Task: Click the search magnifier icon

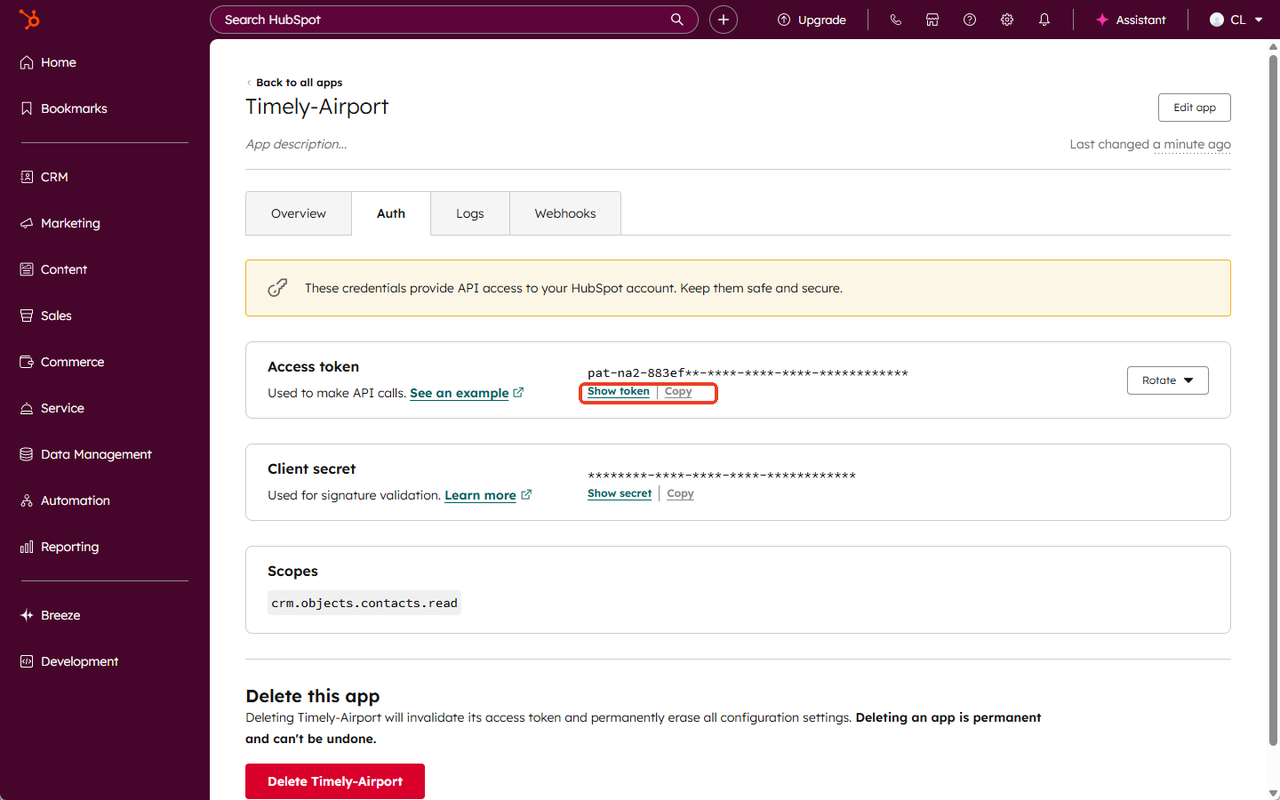Action: 677,20
